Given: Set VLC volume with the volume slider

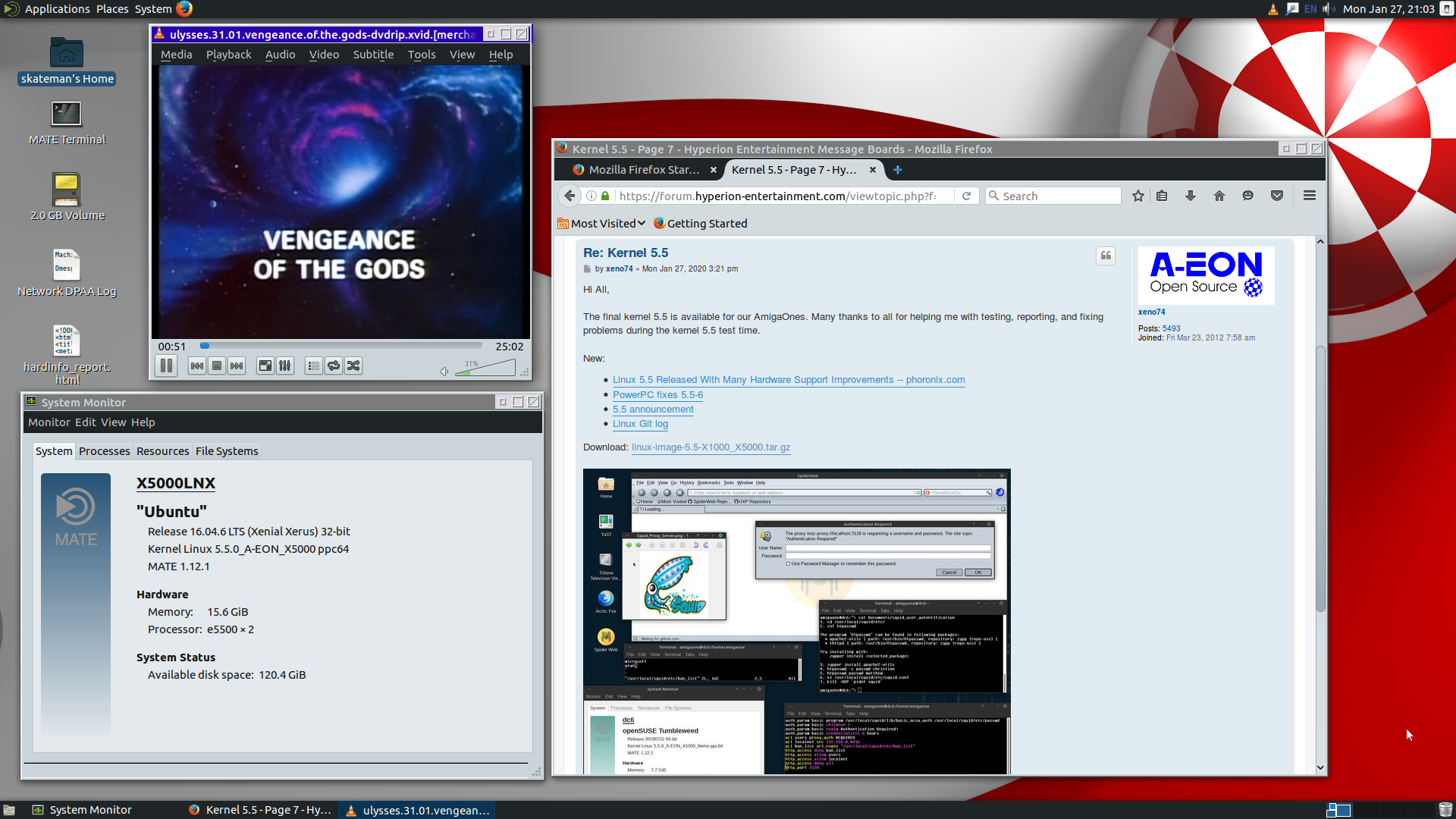Looking at the screenshot, I should (x=485, y=368).
